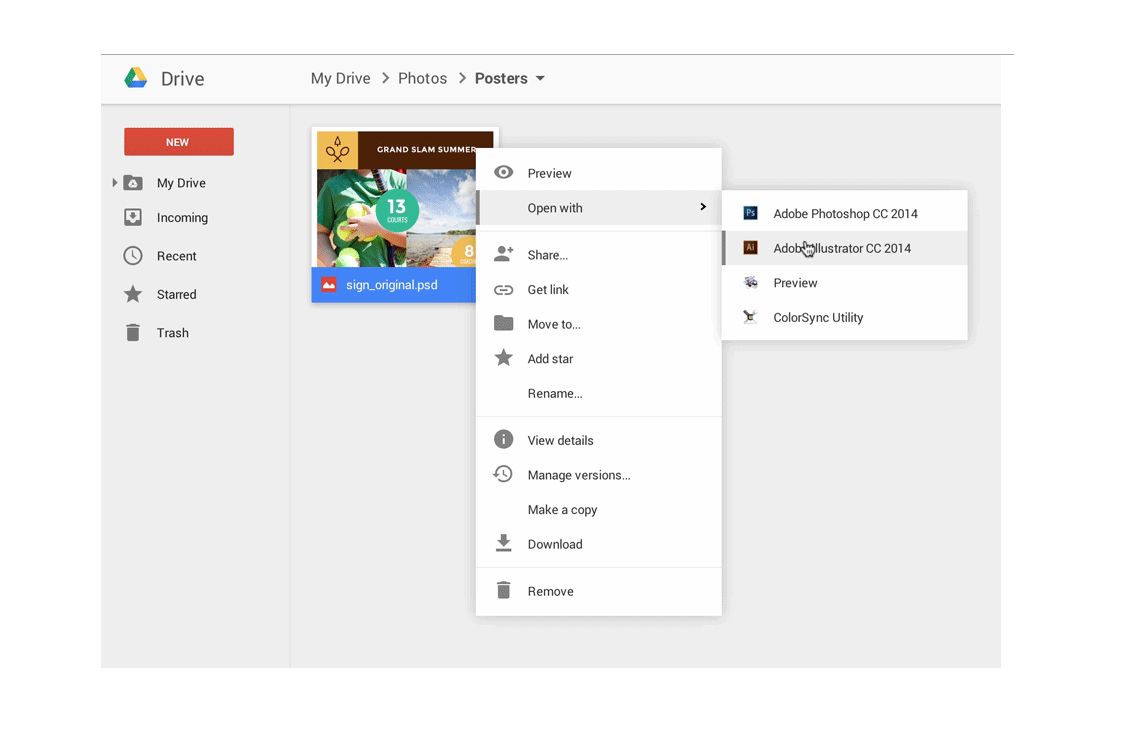Choose Add star text in context menu

pyautogui.click(x=551, y=359)
